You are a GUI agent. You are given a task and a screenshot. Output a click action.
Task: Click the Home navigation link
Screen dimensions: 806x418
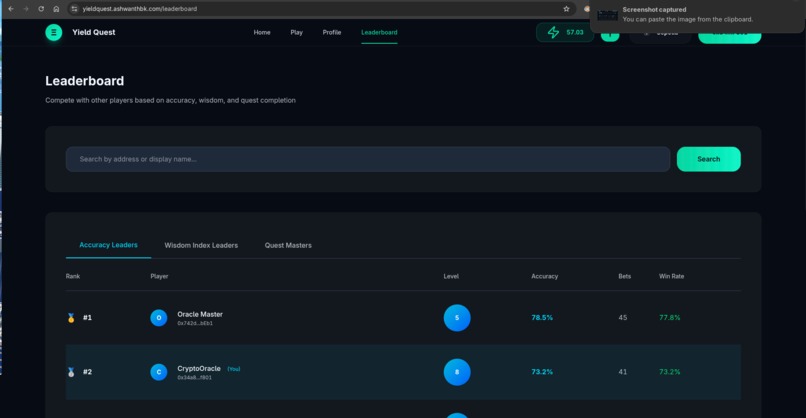click(x=262, y=32)
